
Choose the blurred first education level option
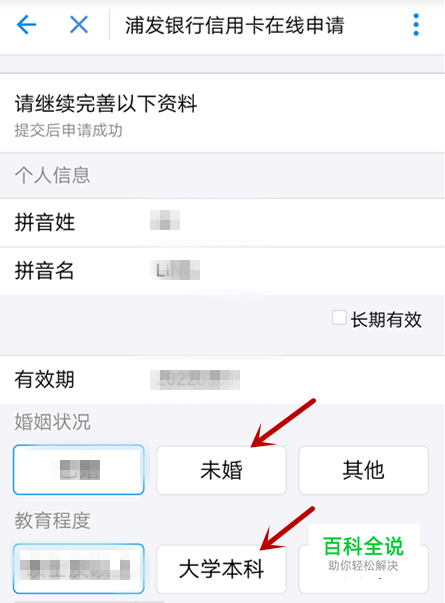79,569
